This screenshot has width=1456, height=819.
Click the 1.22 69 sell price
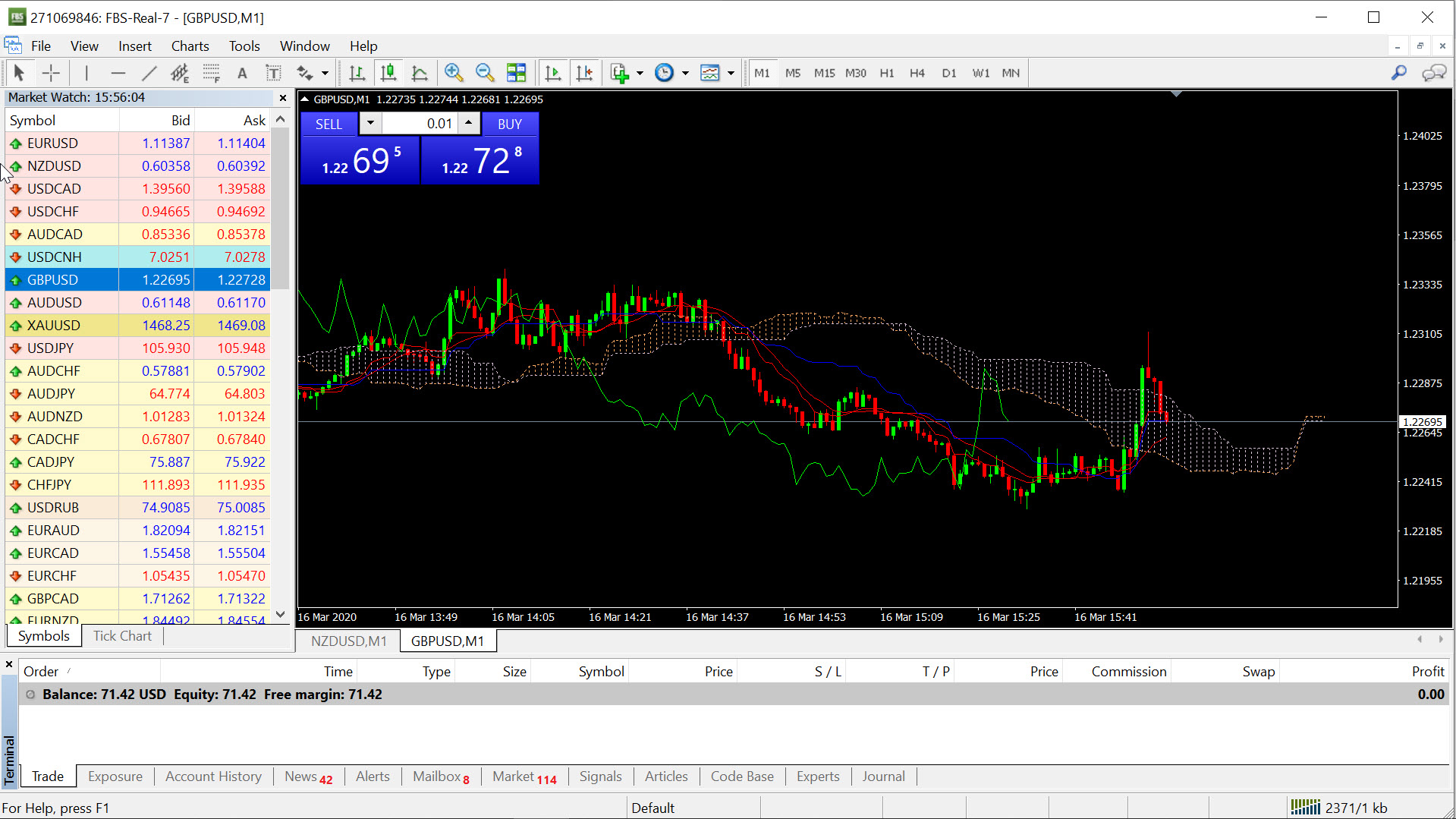tap(360, 161)
